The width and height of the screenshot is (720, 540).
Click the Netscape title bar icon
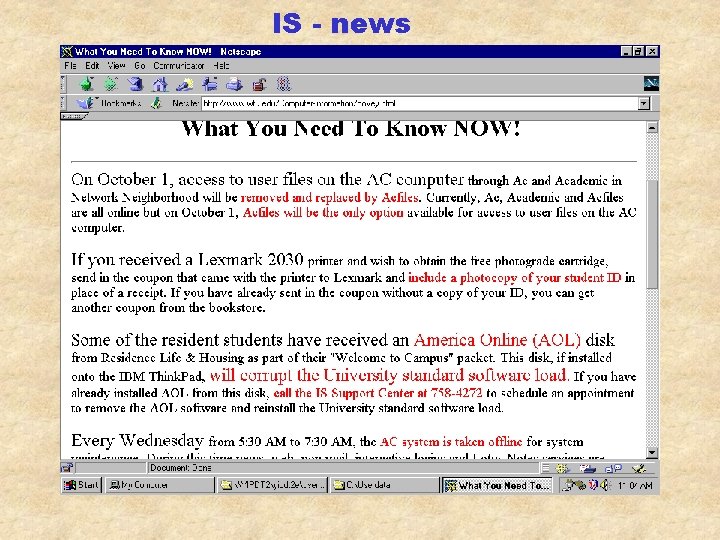[67, 51]
